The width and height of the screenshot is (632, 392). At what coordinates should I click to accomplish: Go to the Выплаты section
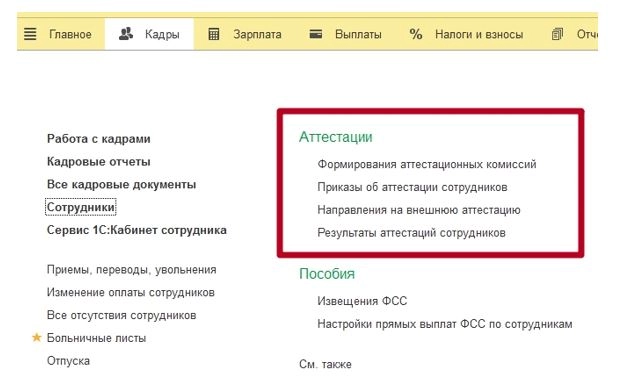[x=358, y=34]
